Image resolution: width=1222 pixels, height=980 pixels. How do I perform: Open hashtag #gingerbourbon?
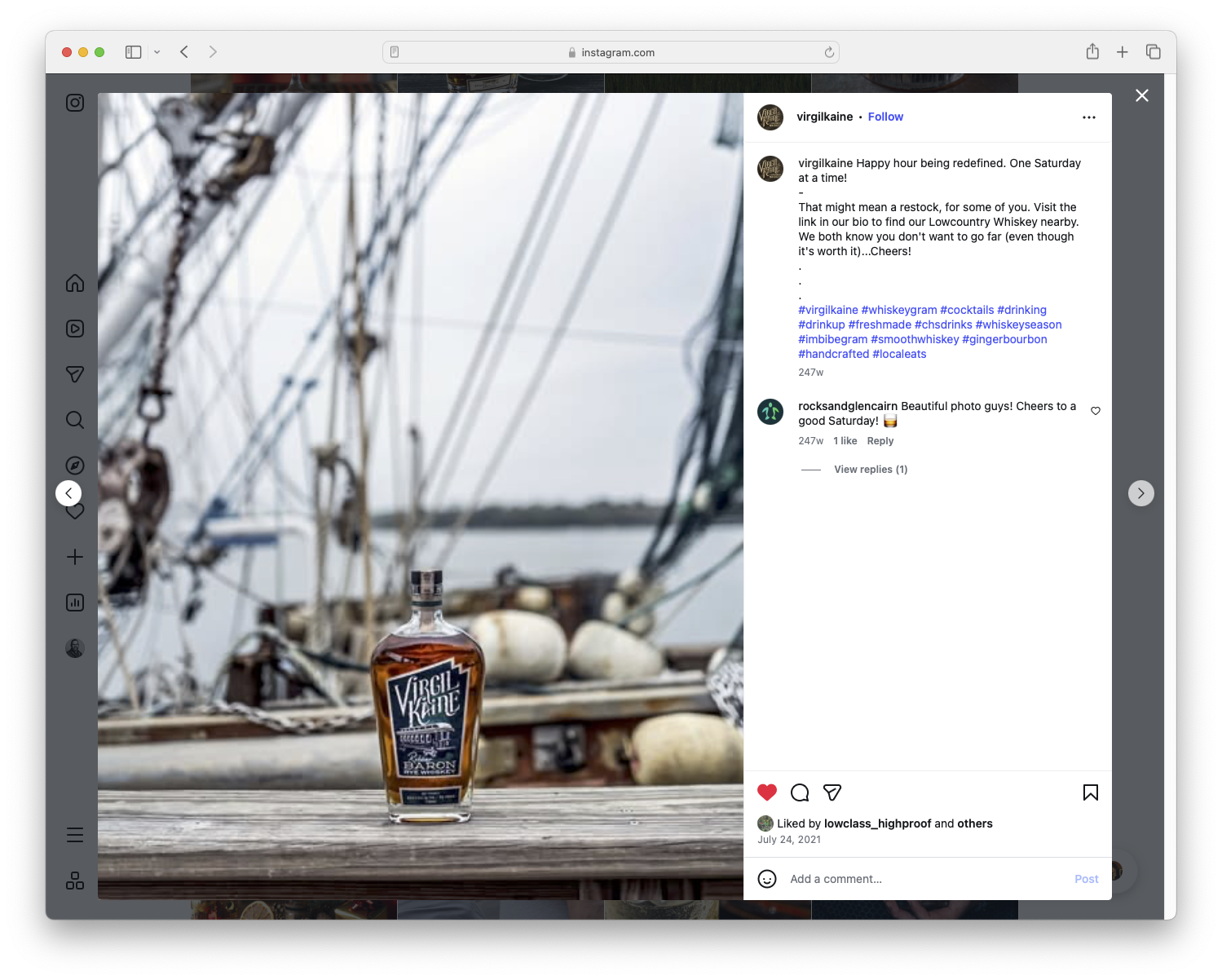pyautogui.click(x=1004, y=339)
